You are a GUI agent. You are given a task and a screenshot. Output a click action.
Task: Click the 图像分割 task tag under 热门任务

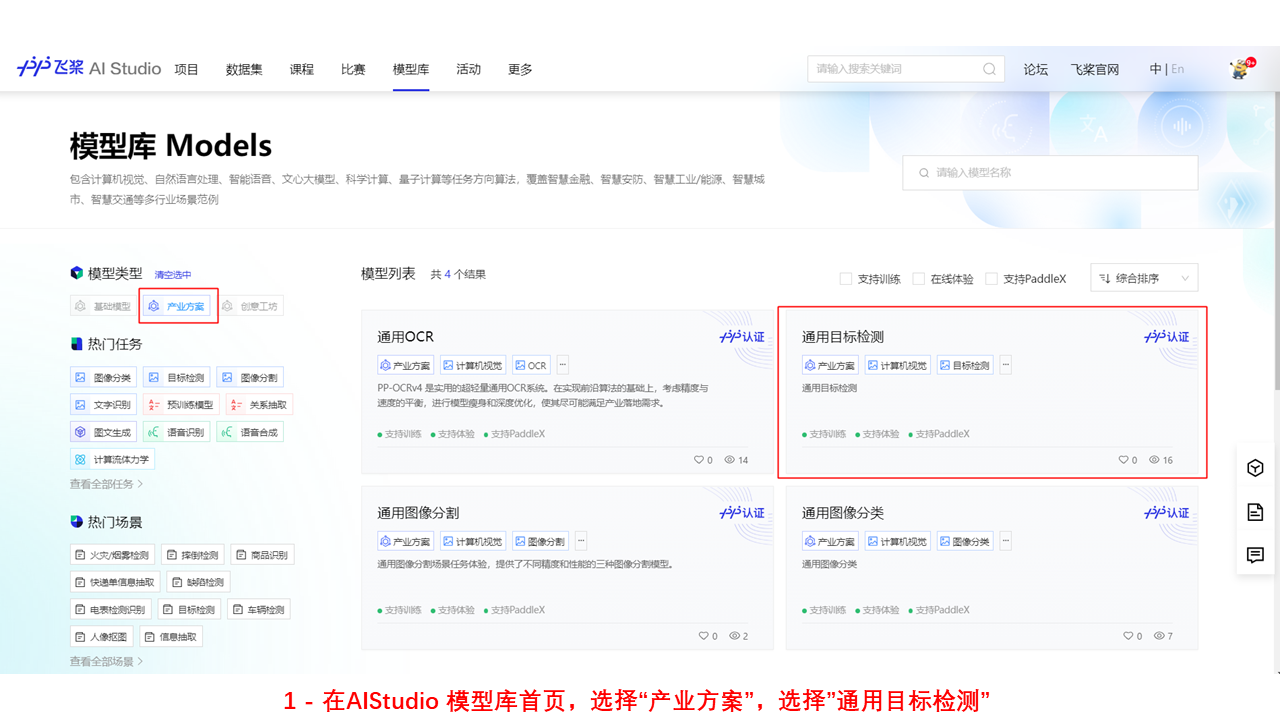tap(249, 378)
